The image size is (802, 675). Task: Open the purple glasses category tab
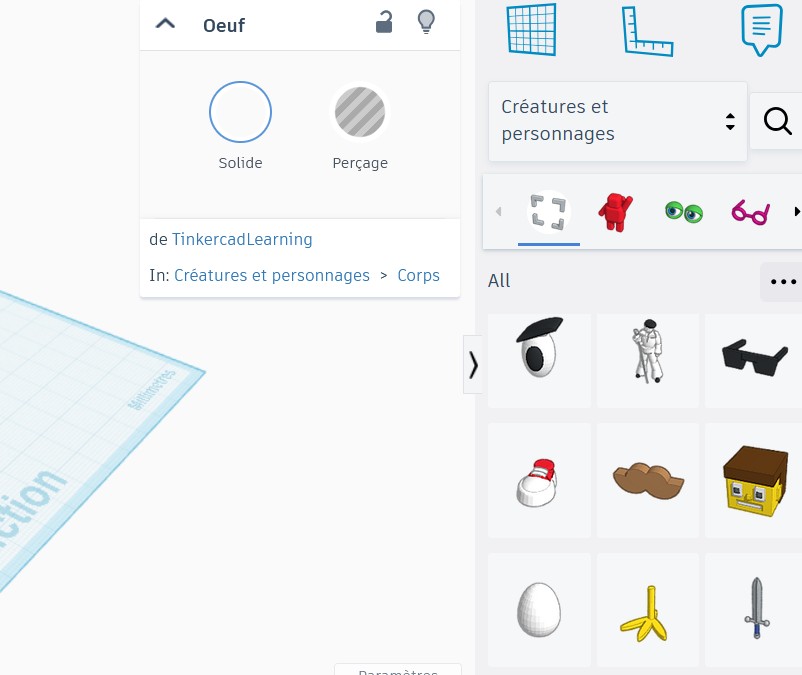(750, 212)
